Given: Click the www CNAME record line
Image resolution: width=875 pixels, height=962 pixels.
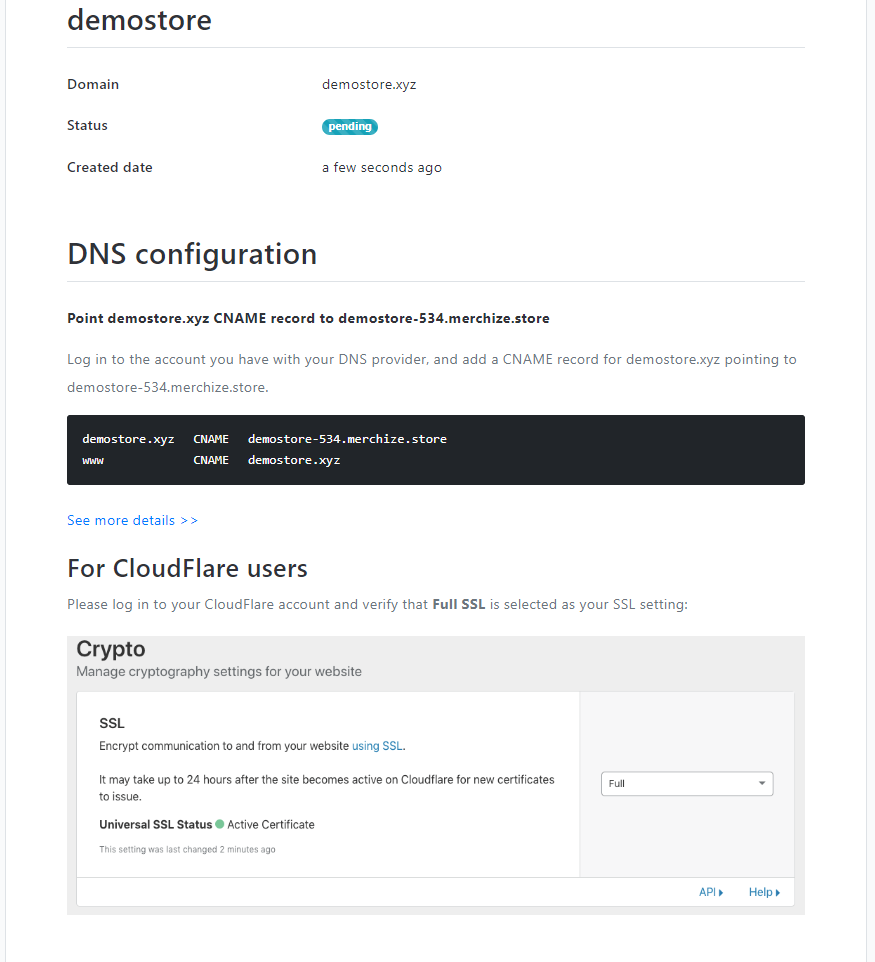Looking at the screenshot, I should [211, 460].
